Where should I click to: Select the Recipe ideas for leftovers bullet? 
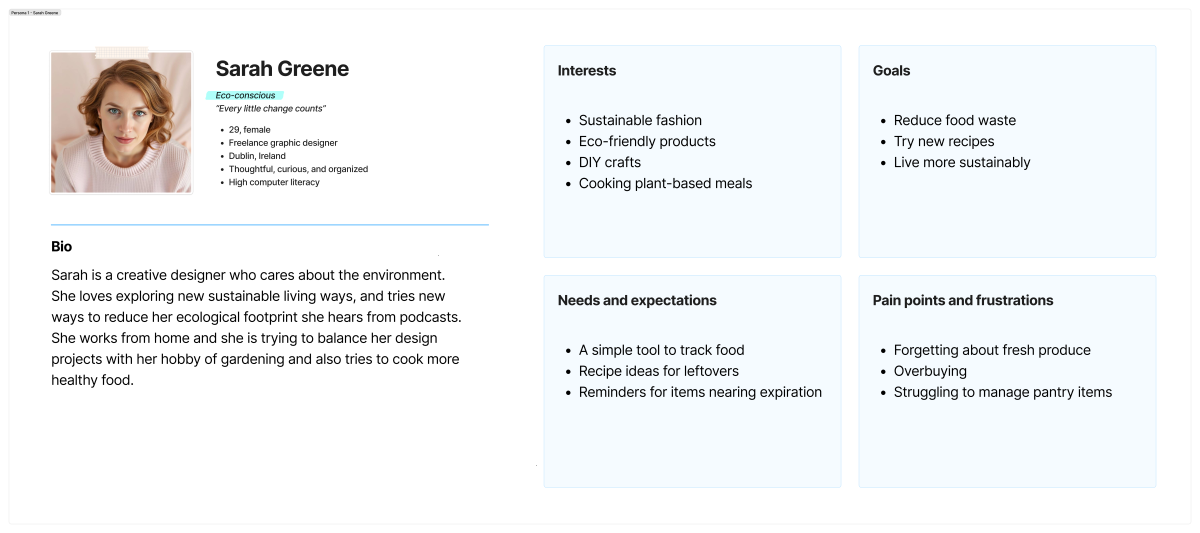[658, 371]
